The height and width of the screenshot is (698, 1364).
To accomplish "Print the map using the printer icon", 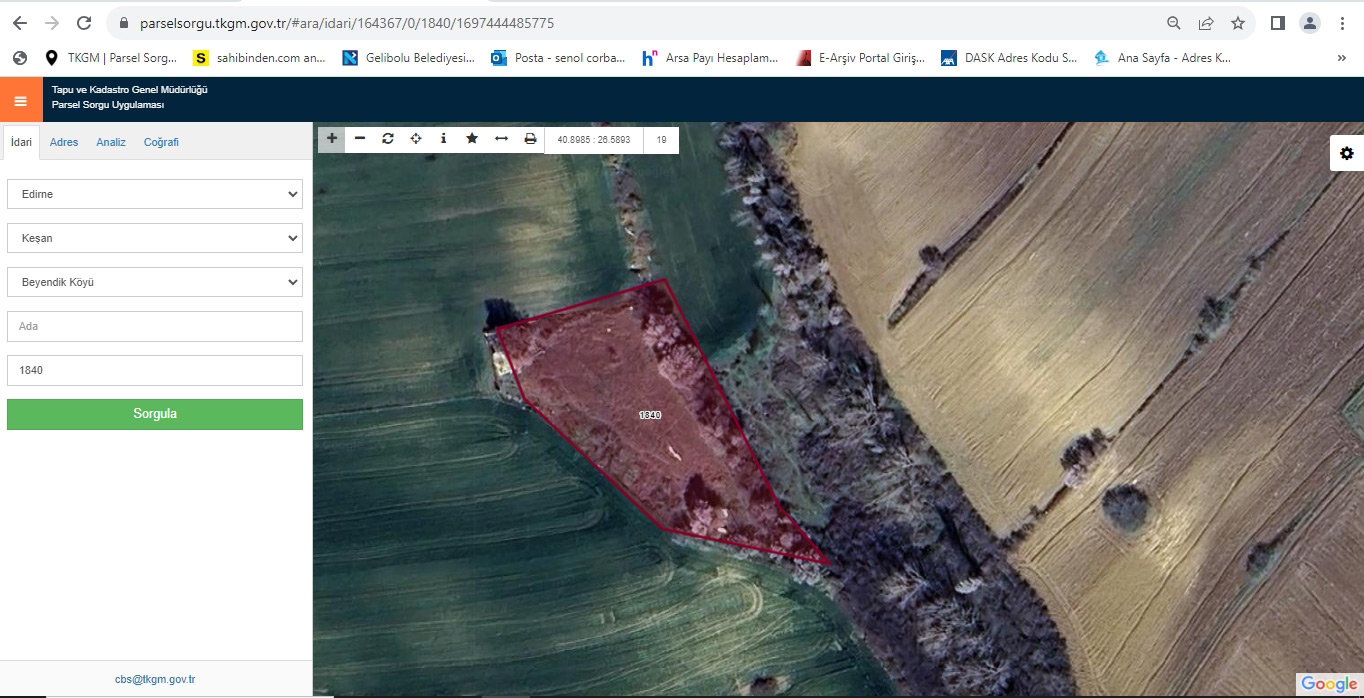I will click(x=530, y=139).
